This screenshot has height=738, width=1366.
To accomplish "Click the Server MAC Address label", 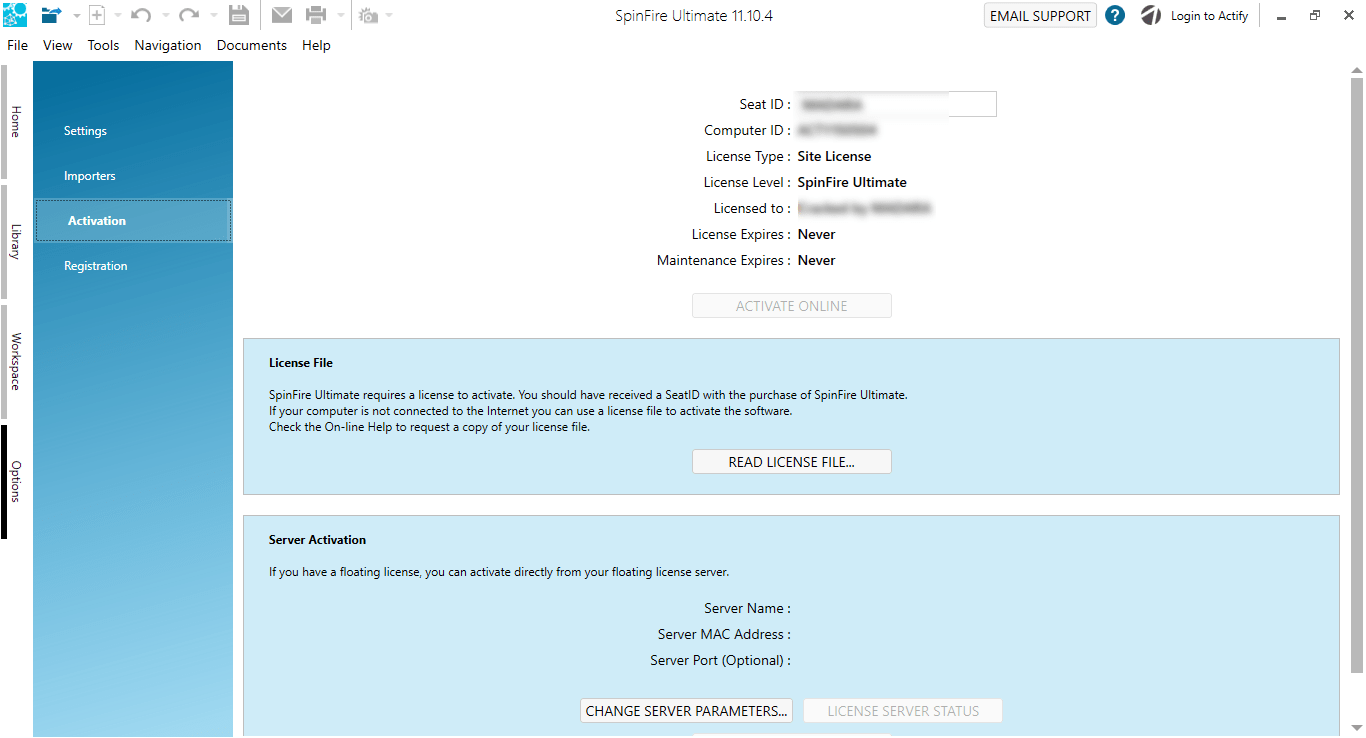I will coord(724,634).
